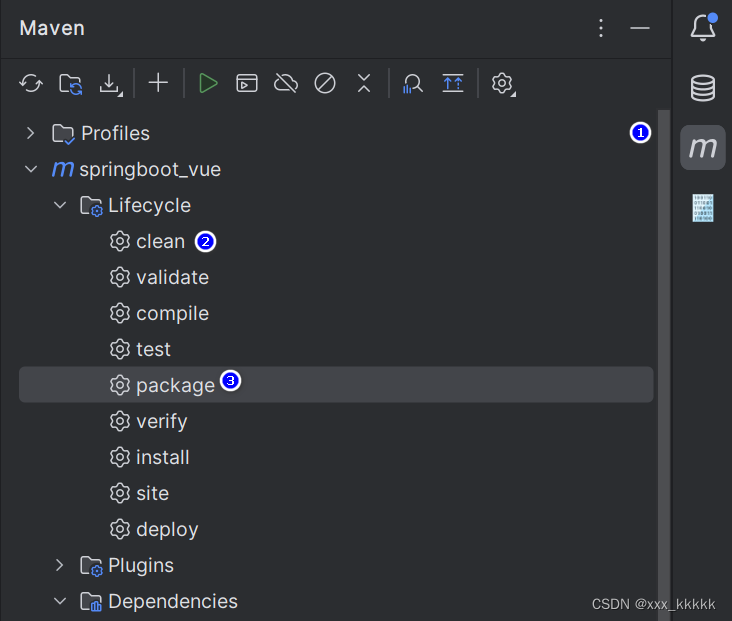
Task: Download sources and documentation icon
Action: (x=111, y=85)
